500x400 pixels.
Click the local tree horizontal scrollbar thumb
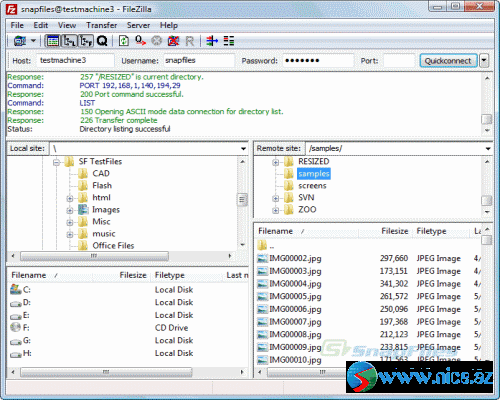coord(94,256)
